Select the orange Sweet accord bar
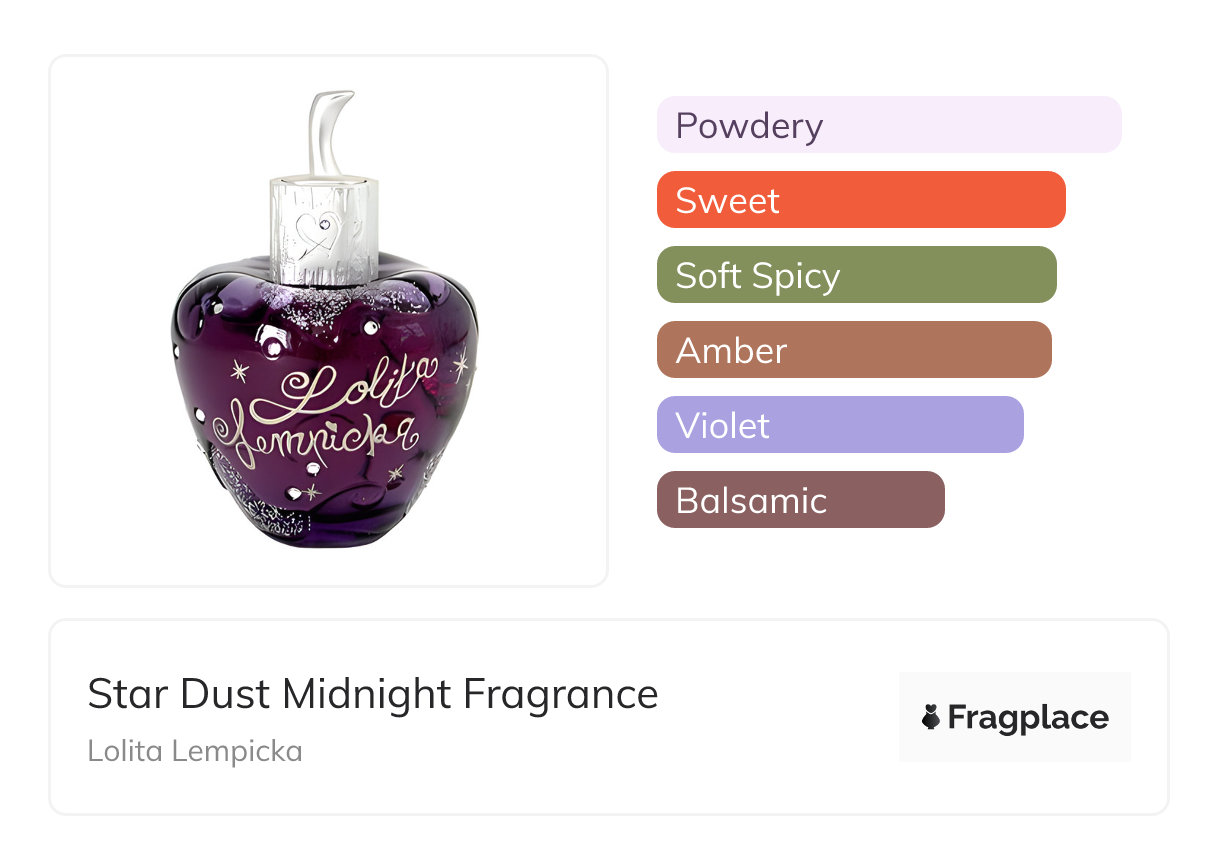The width and height of the screenshot is (1218, 864). click(x=861, y=200)
